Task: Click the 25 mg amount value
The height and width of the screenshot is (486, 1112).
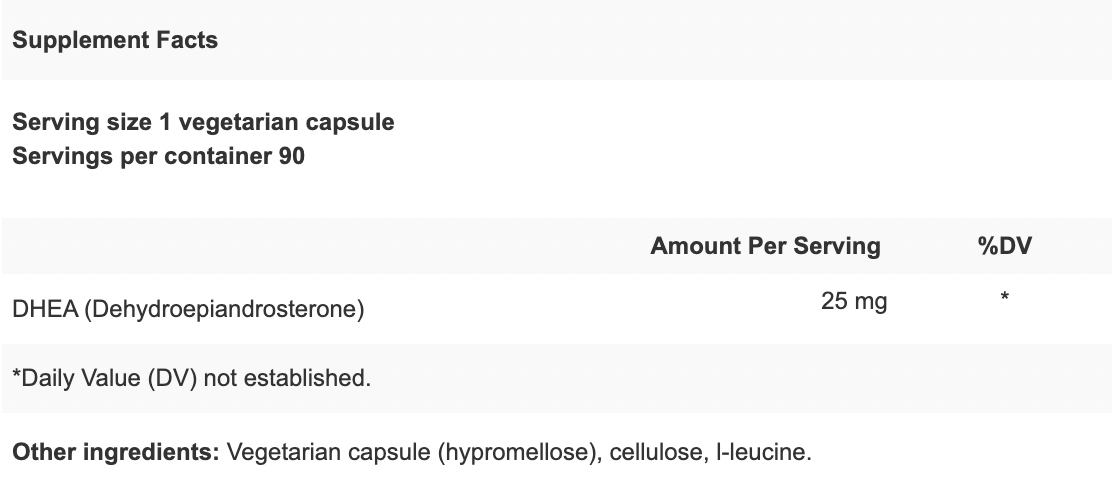Action: pyautogui.click(x=854, y=302)
